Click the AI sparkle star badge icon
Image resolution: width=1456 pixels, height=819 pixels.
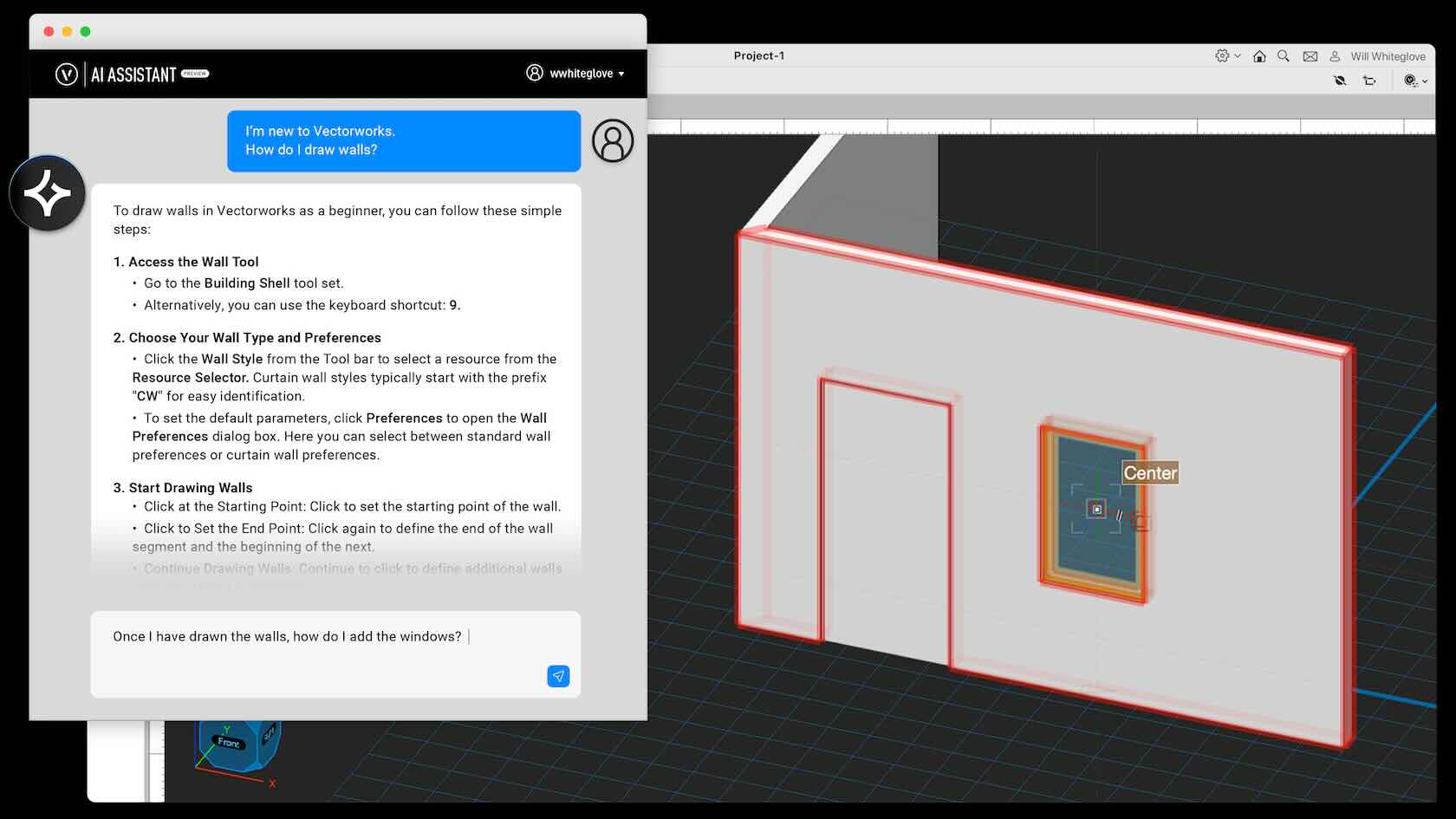coord(48,193)
